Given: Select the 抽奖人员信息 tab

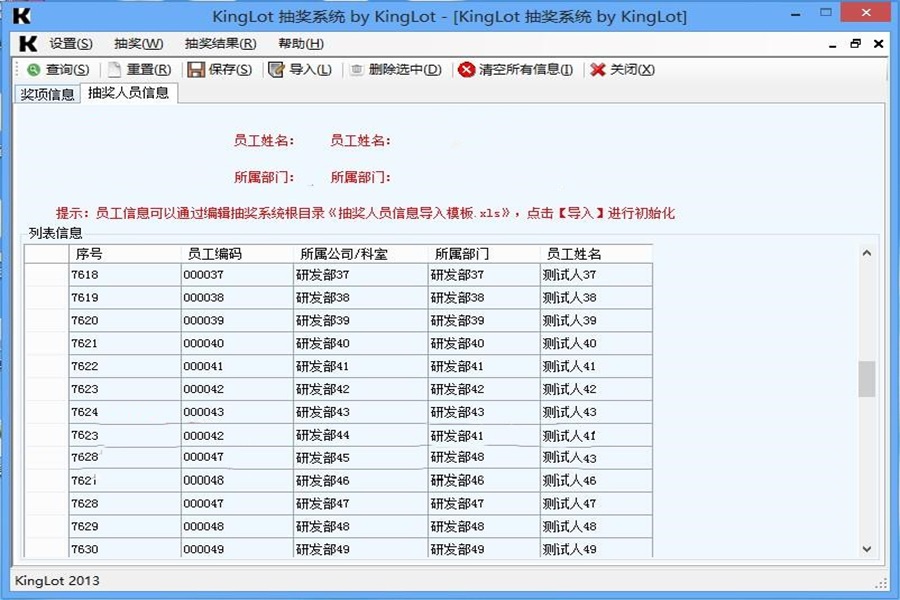Looking at the screenshot, I should (129, 93).
